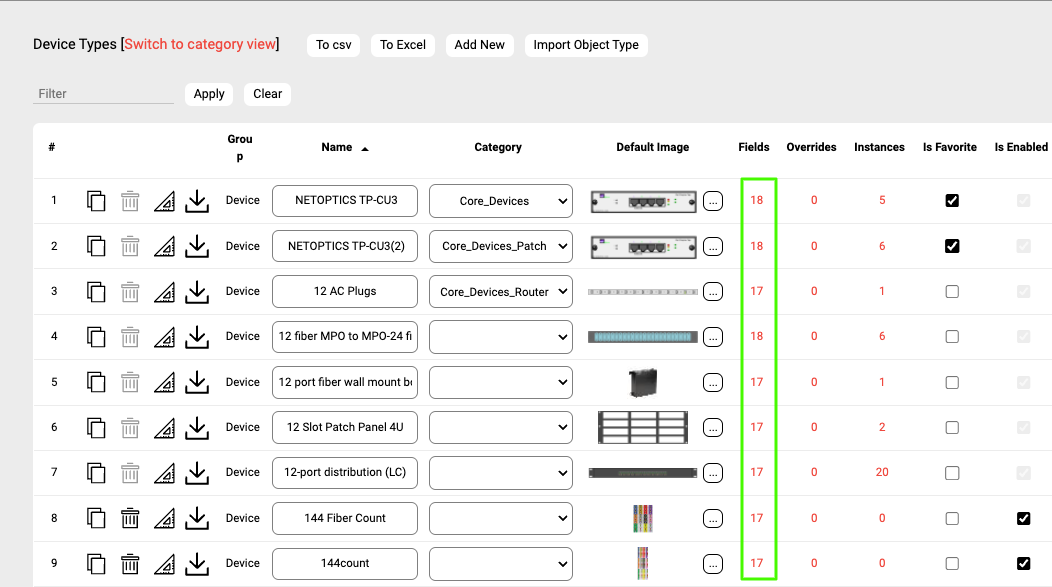Click the trash icon for 144 Fiber Count
The width and height of the screenshot is (1052, 587).
coord(130,518)
